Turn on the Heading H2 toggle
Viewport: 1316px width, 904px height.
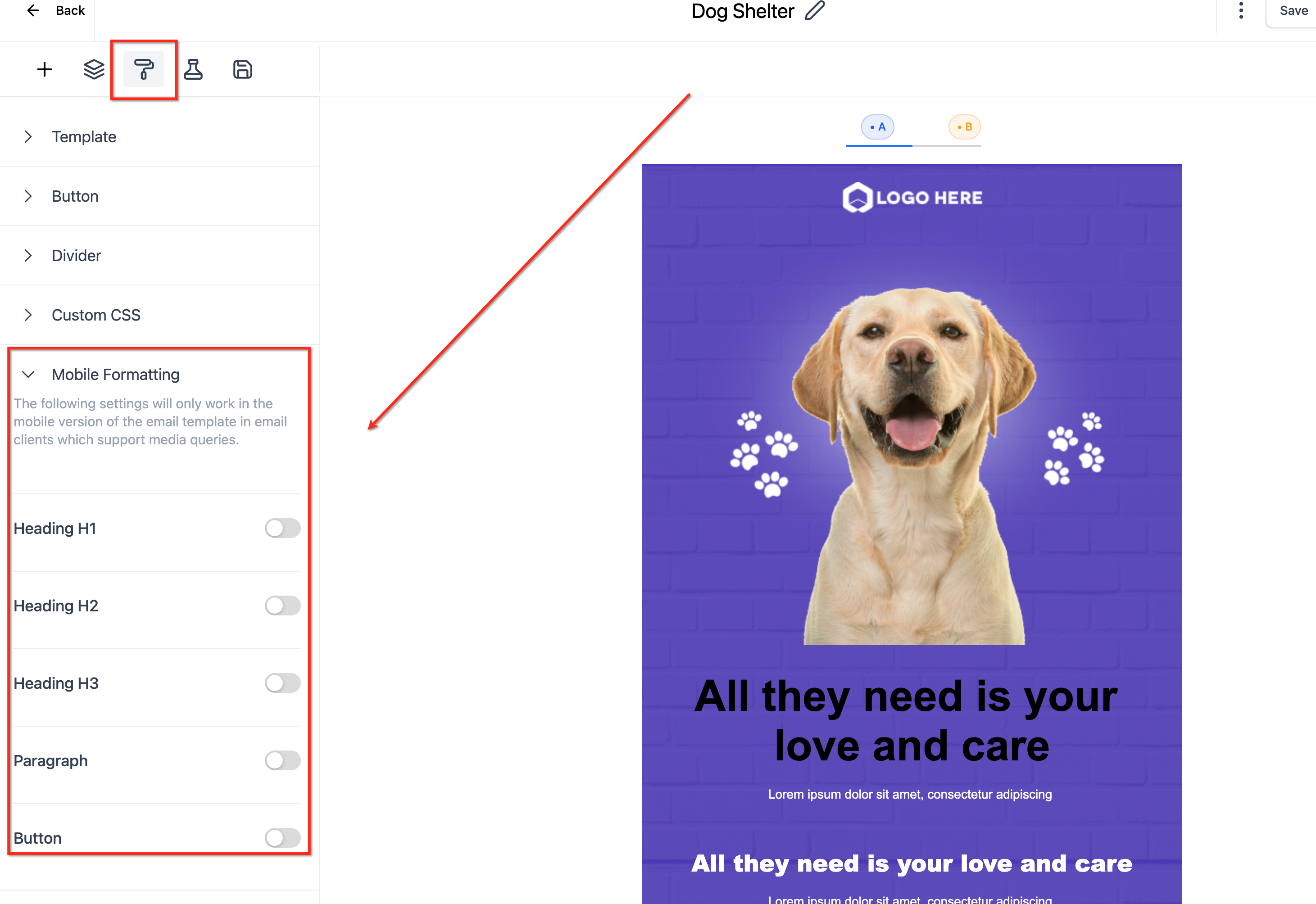282,606
